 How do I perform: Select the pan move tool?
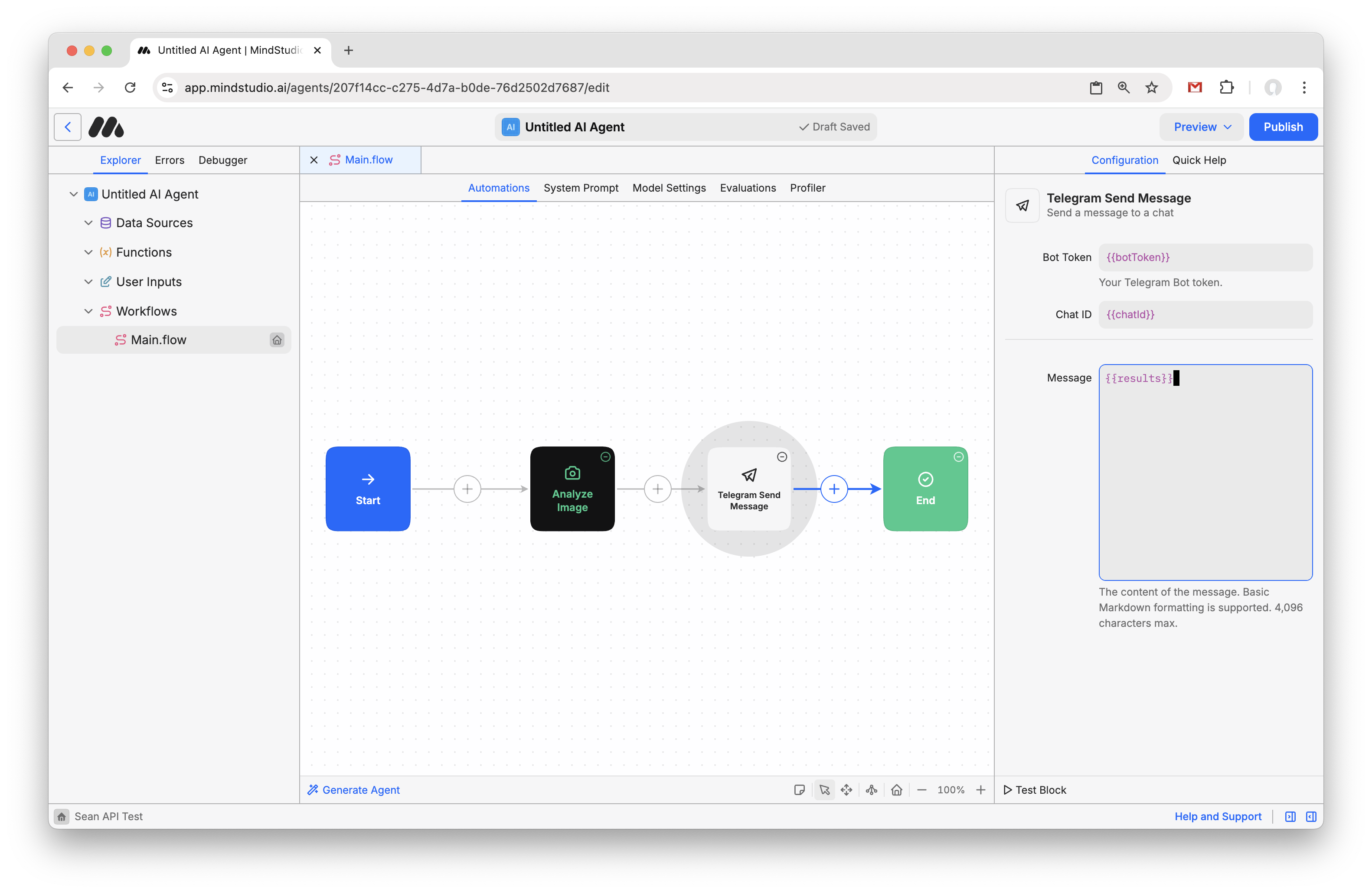(846, 790)
